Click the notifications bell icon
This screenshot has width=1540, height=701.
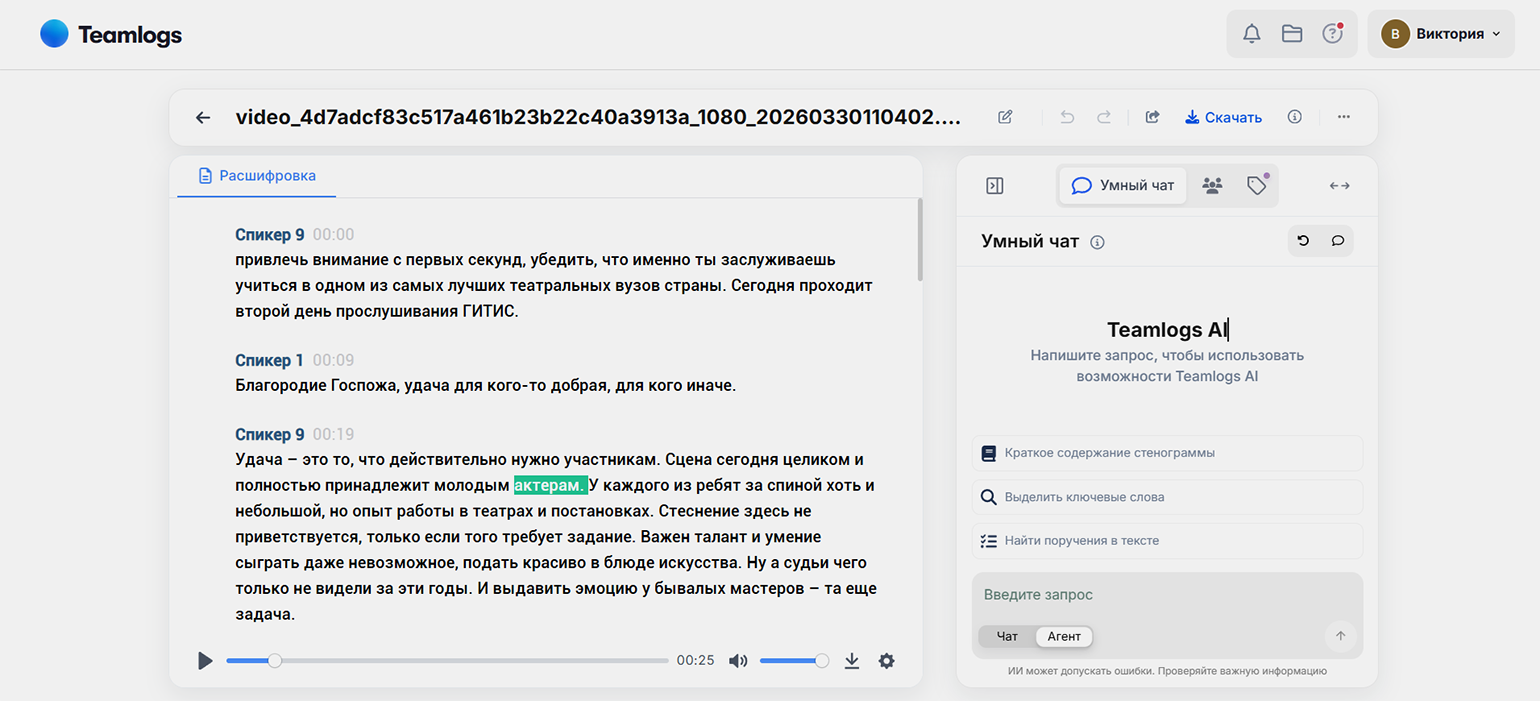[1251, 34]
